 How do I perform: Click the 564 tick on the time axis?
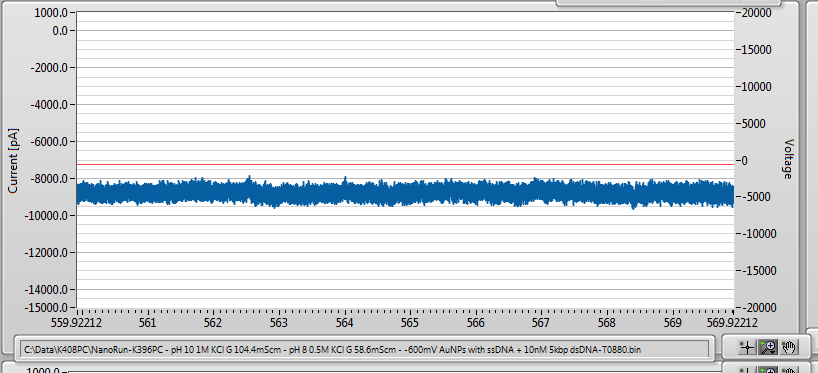tap(345, 323)
